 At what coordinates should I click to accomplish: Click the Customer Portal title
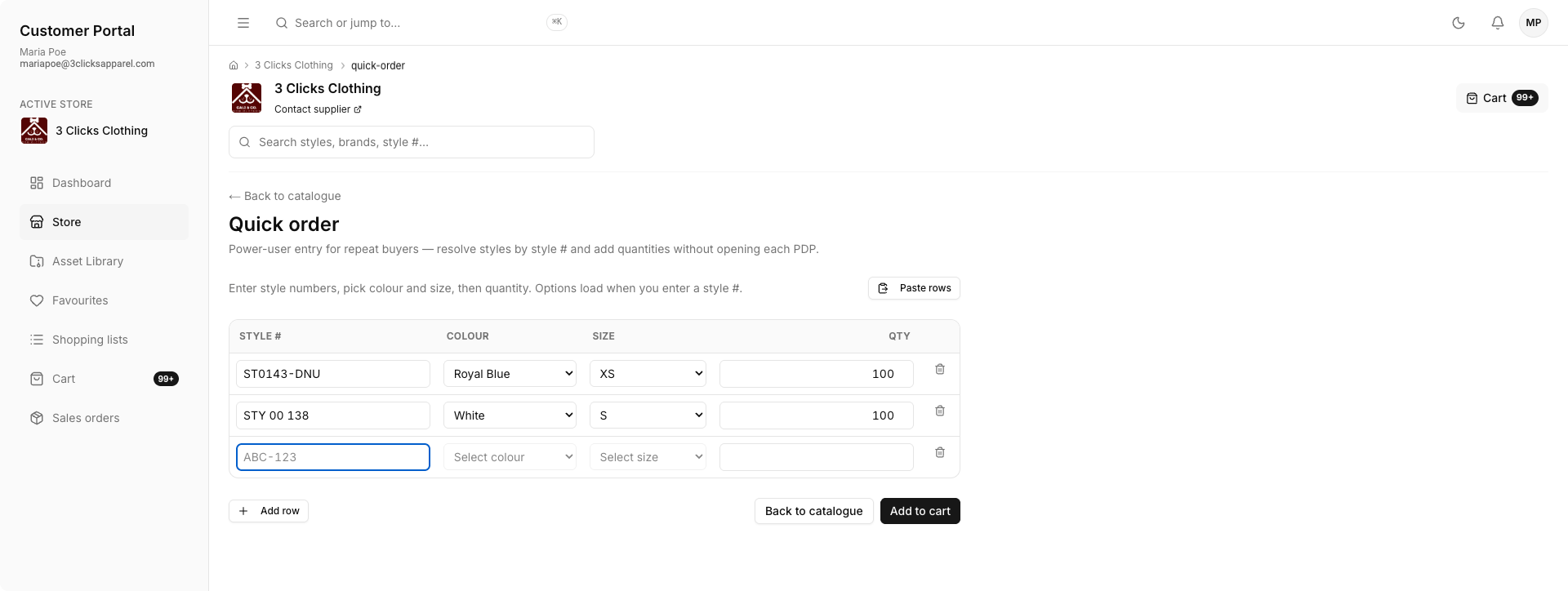tap(78, 31)
